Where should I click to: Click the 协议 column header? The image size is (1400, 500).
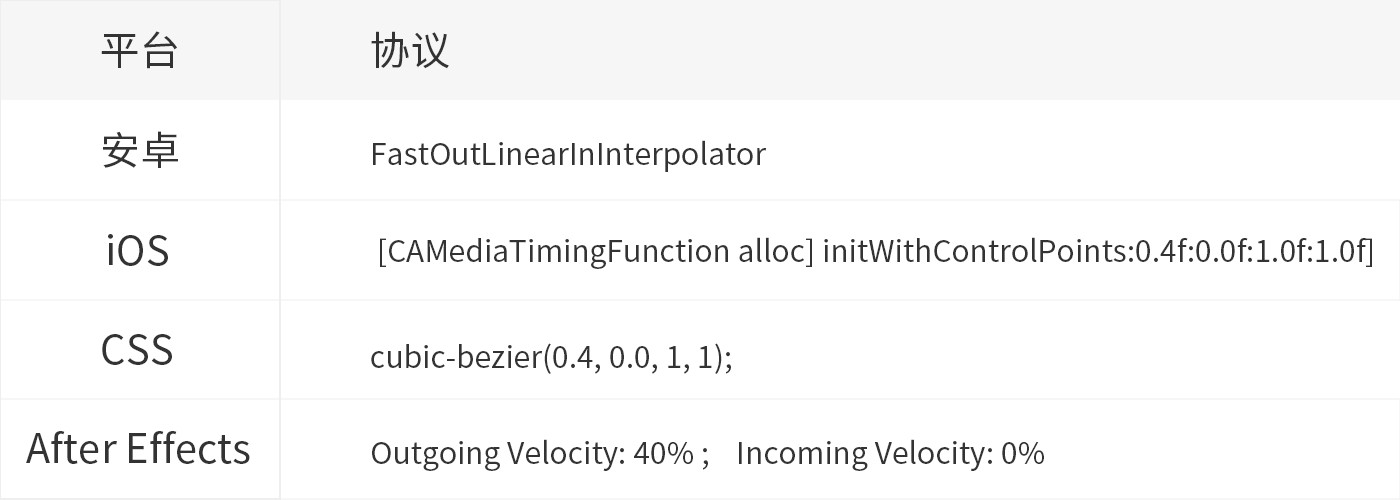click(x=410, y=50)
